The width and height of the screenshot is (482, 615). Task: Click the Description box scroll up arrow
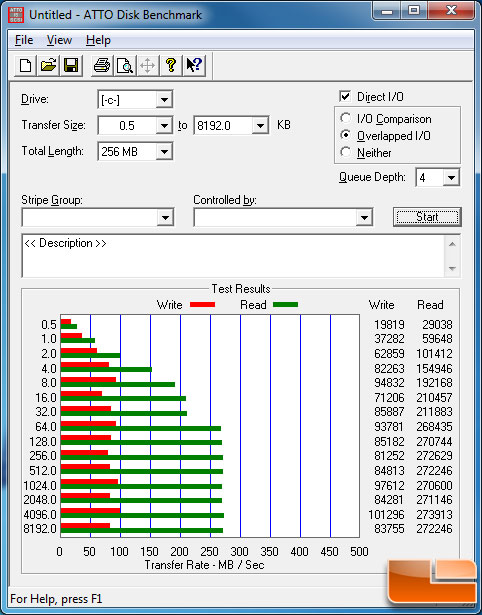point(452,244)
